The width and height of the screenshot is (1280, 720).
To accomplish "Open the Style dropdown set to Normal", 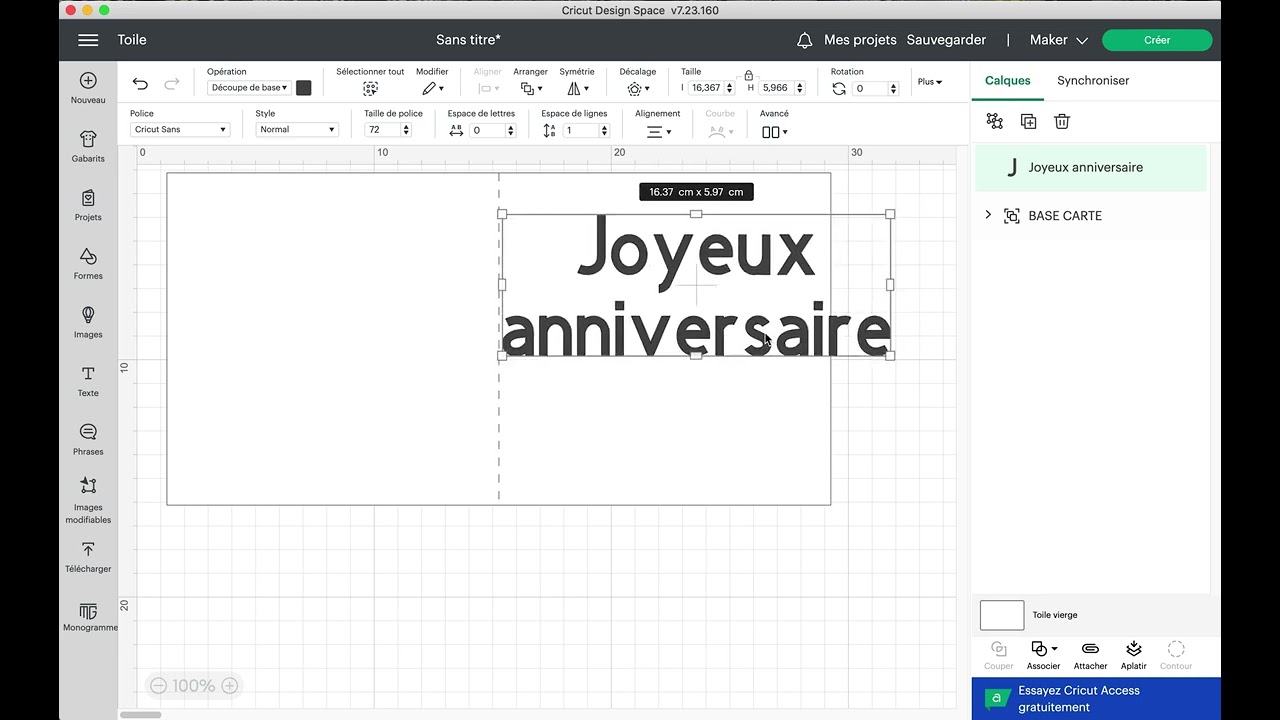I will pos(296,130).
